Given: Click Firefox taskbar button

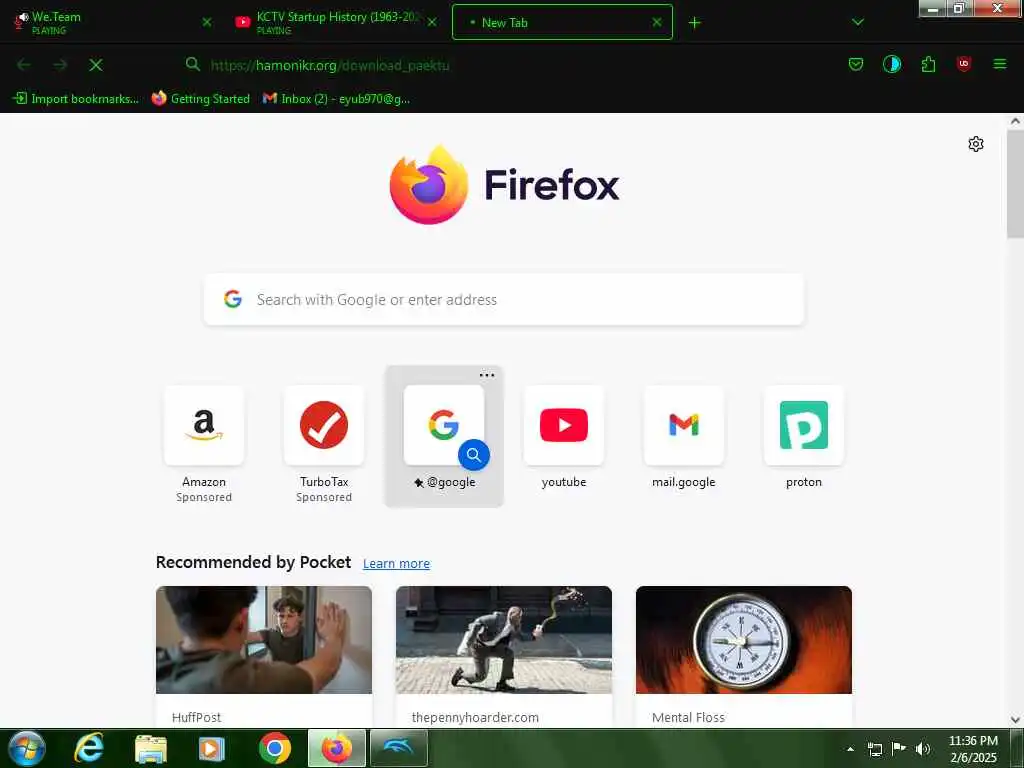Looking at the screenshot, I should [337, 748].
